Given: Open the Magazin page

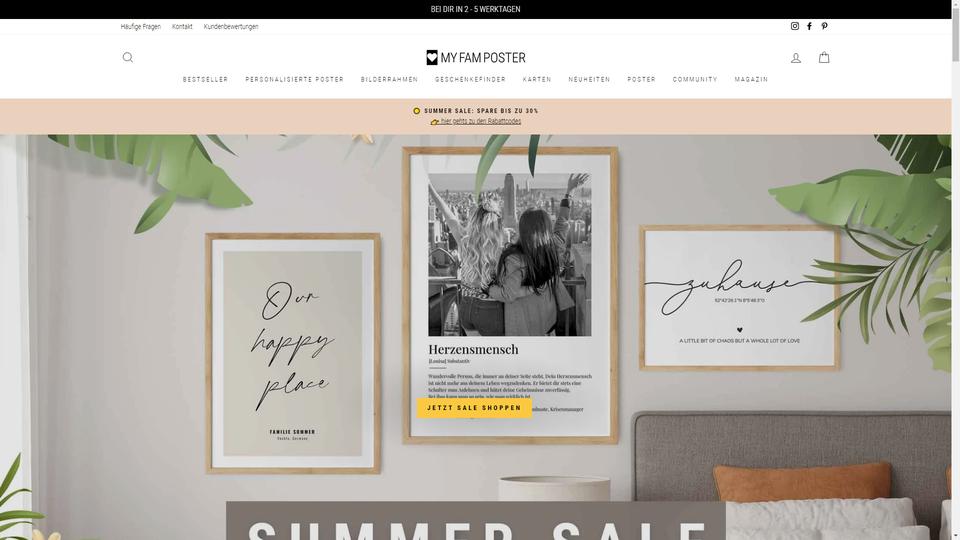Looking at the screenshot, I should (751, 80).
